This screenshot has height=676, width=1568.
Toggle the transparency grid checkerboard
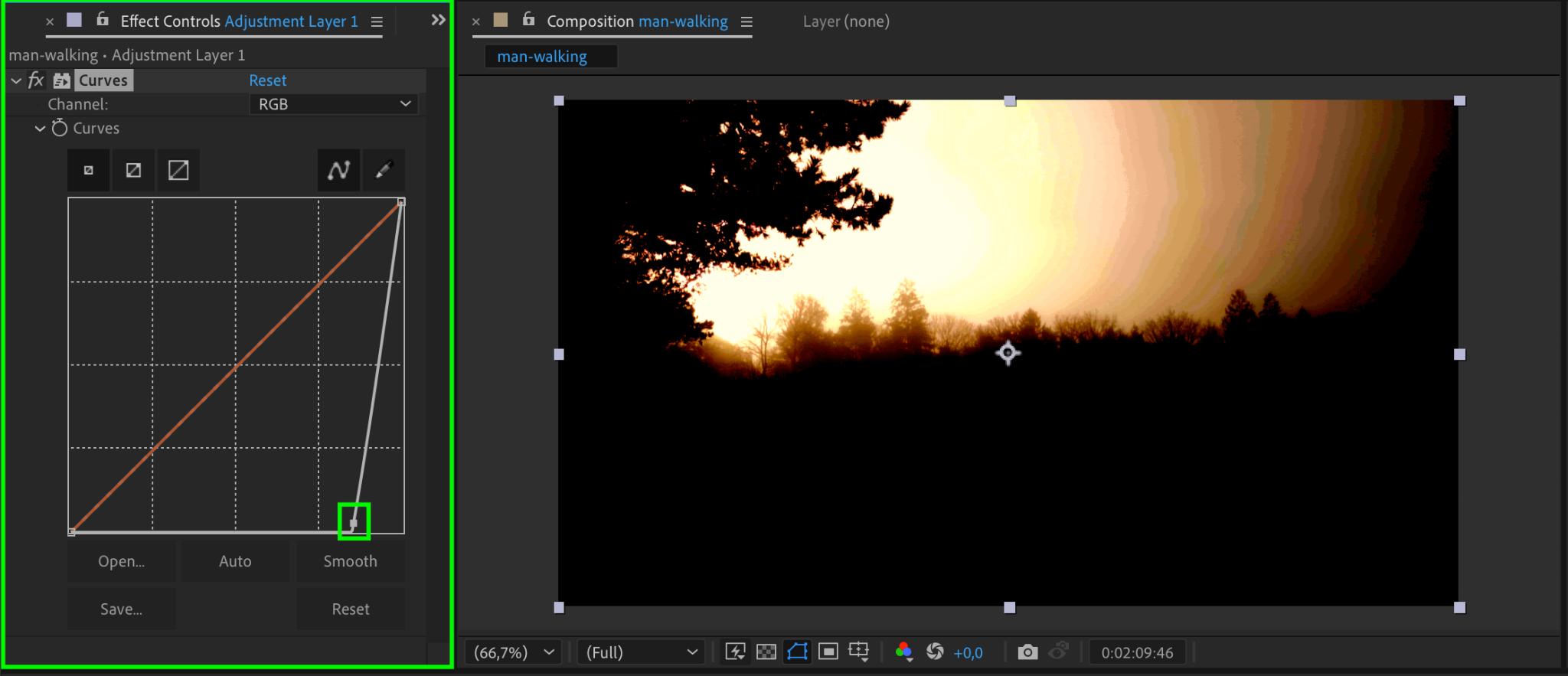click(x=766, y=652)
